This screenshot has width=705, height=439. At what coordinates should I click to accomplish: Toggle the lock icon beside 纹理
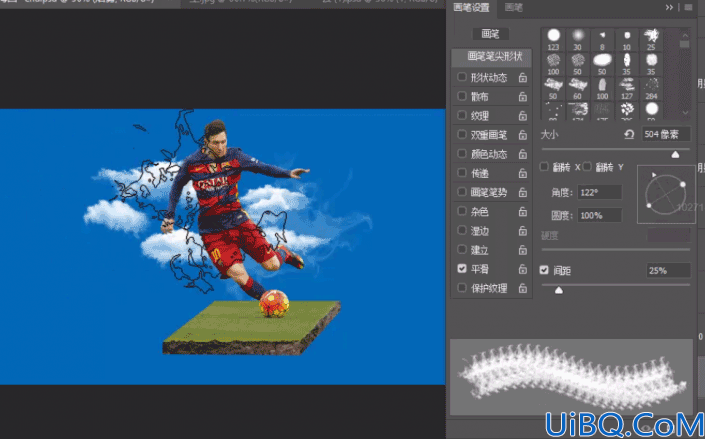[522, 116]
